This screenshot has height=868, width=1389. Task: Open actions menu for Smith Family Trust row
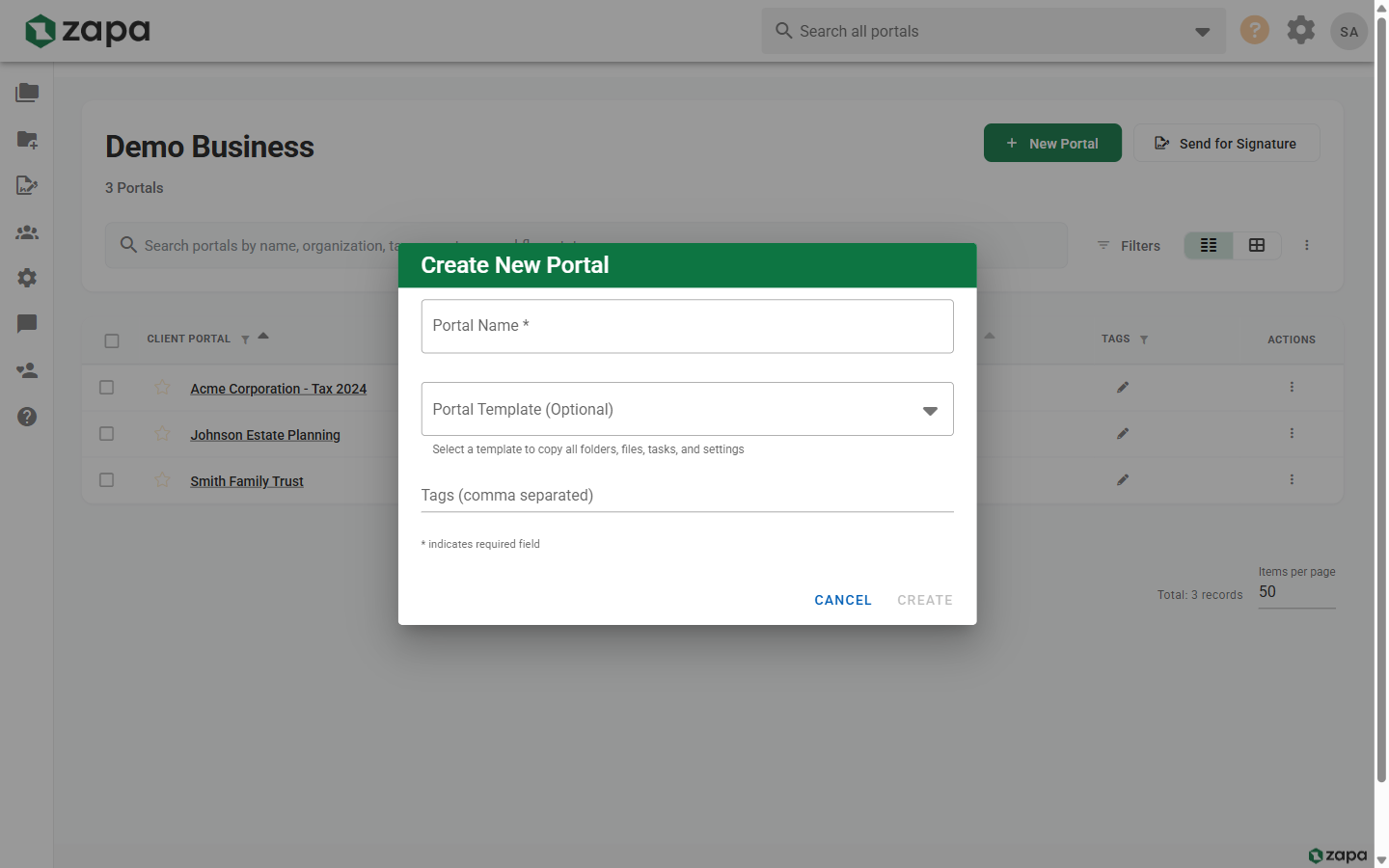(1292, 480)
